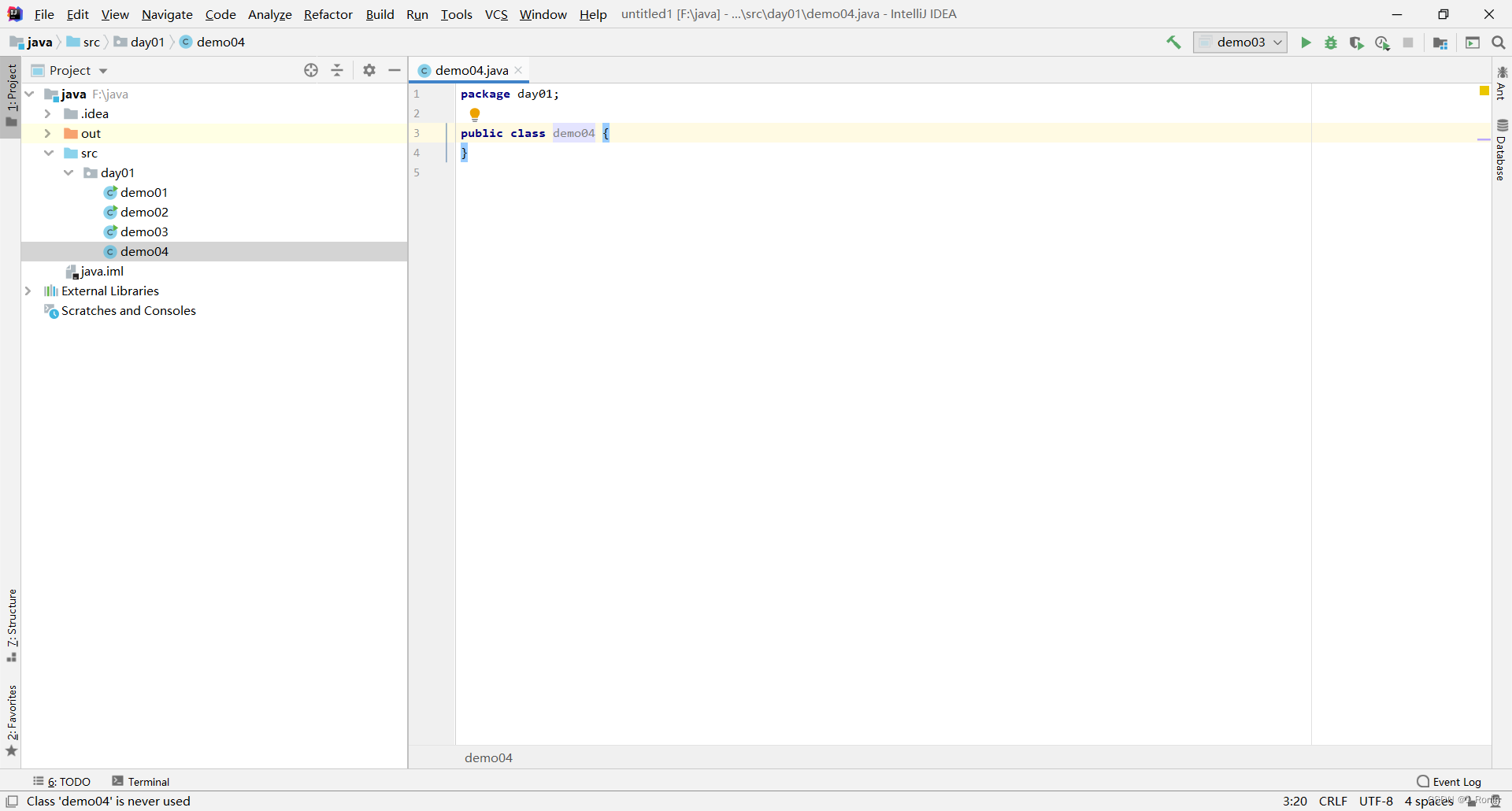Image resolution: width=1512 pixels, height=811 pixels.
Task: Select java.iml file in tree
Action: tap(102, 271)
